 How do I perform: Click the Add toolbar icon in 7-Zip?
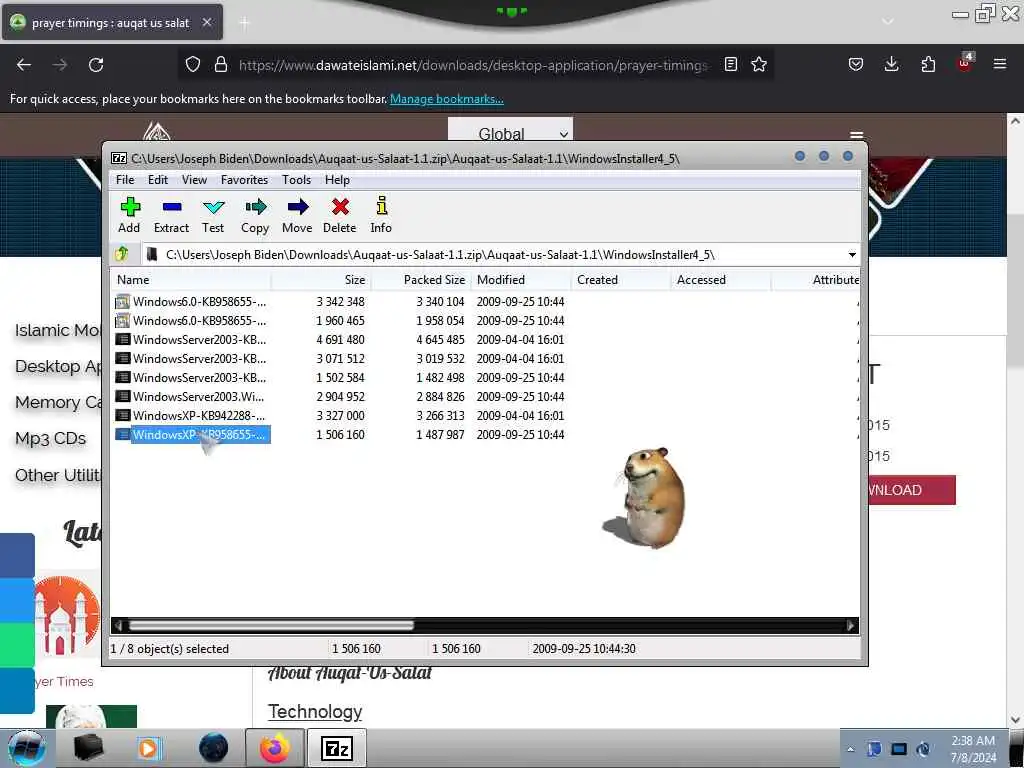pyautogui.click(x=129, y=215)
